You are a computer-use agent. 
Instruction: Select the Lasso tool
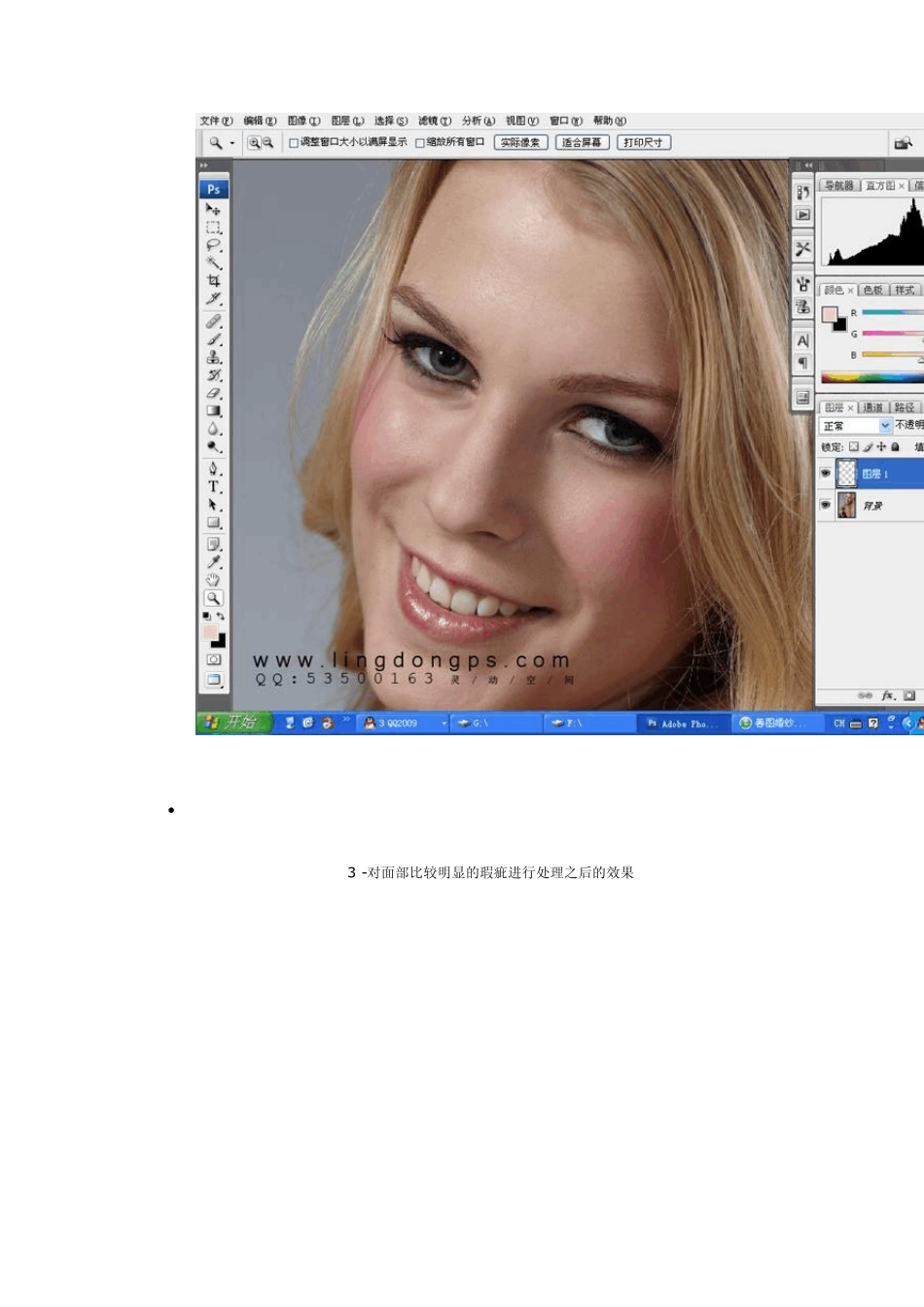point(213,245)
